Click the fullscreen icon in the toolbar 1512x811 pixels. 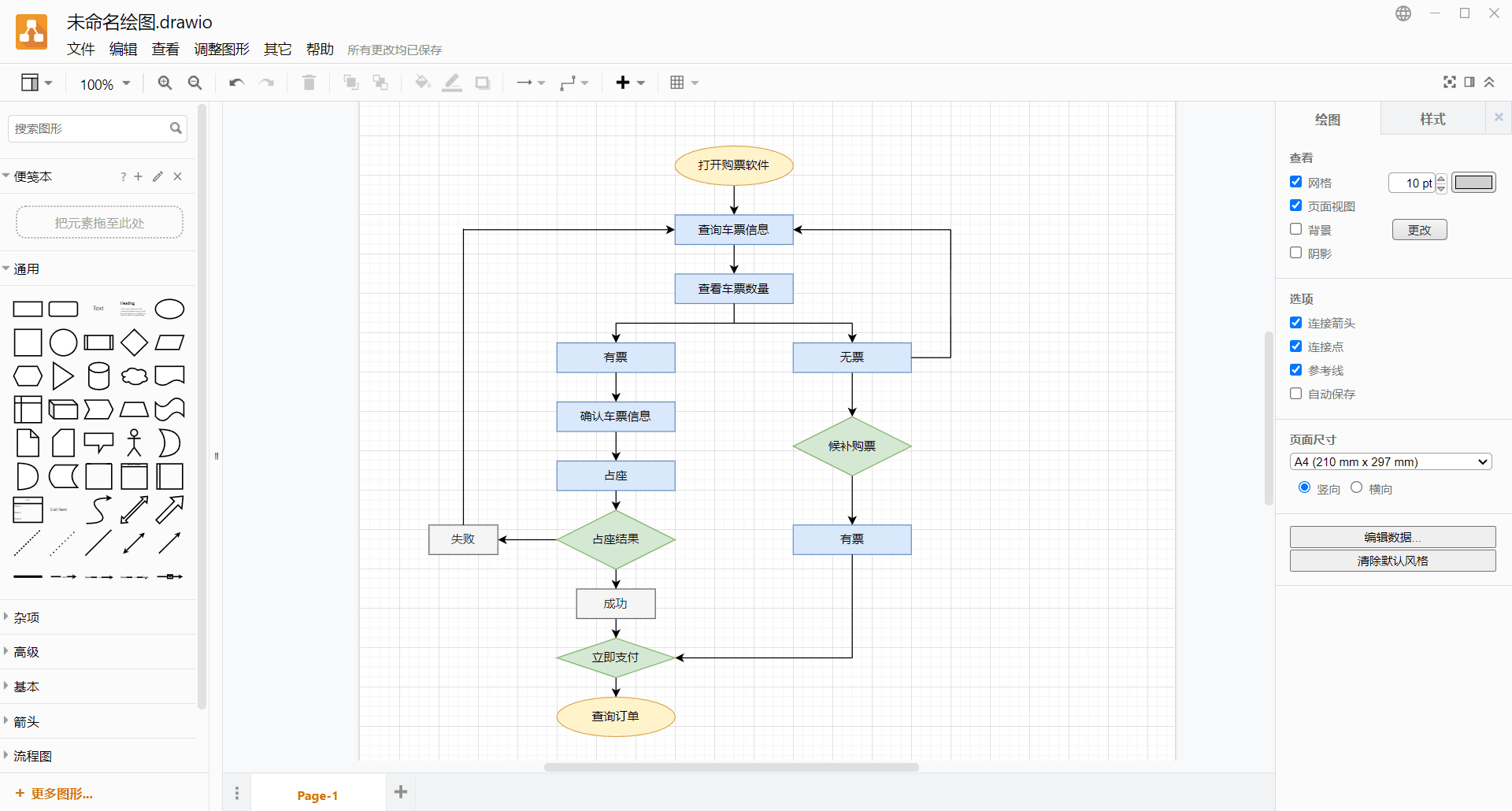[1449, 82]
